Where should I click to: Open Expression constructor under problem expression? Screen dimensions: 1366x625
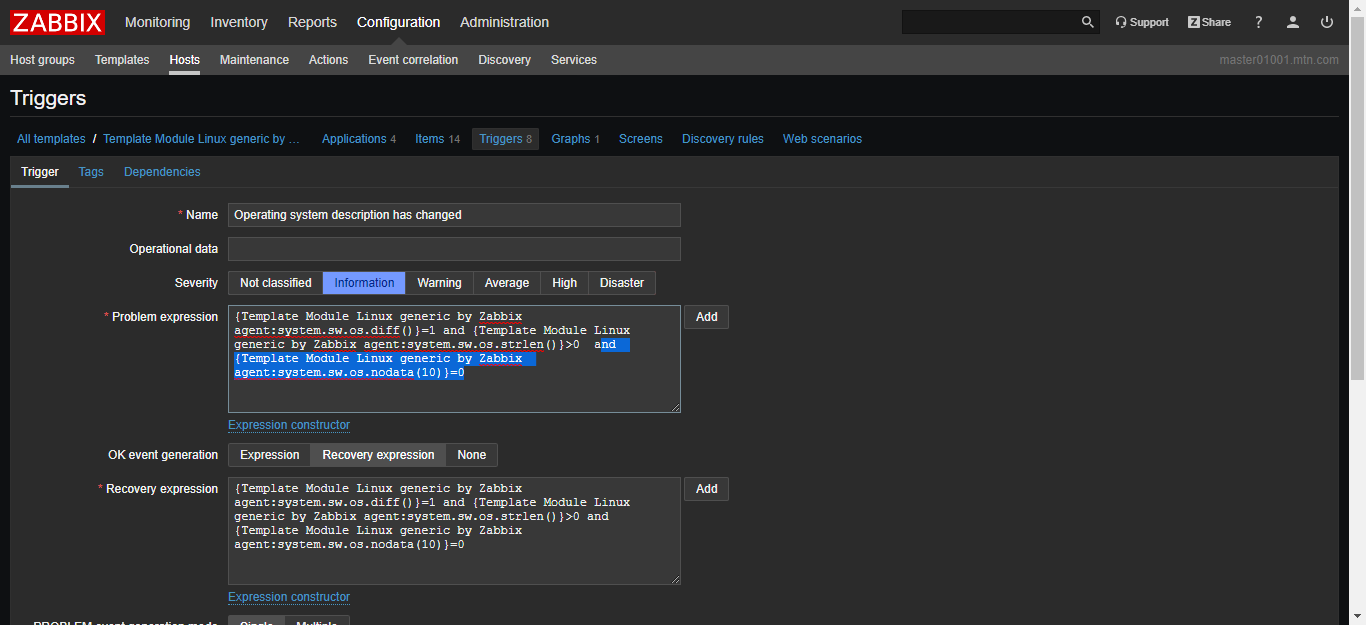(x=288, y=424)
